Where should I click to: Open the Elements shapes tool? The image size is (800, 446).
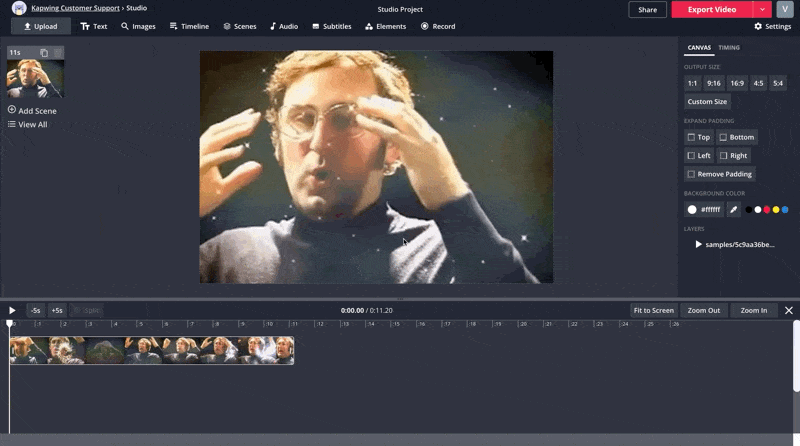pyautogui.click(x=384, y=26)
